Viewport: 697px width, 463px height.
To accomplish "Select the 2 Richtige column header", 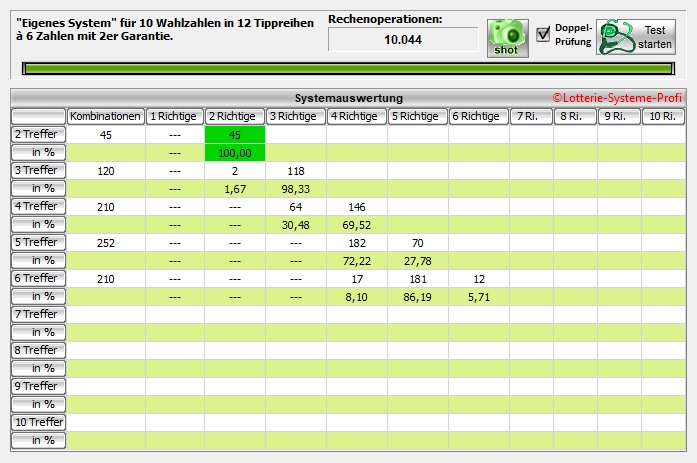I will tap(235, 116).
